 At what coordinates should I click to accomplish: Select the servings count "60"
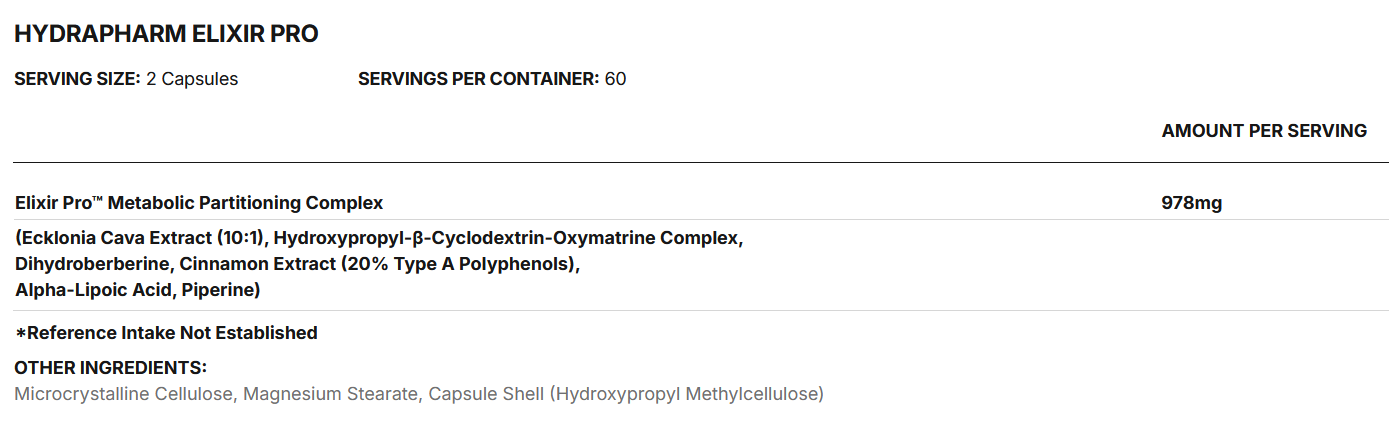point(616,79)
